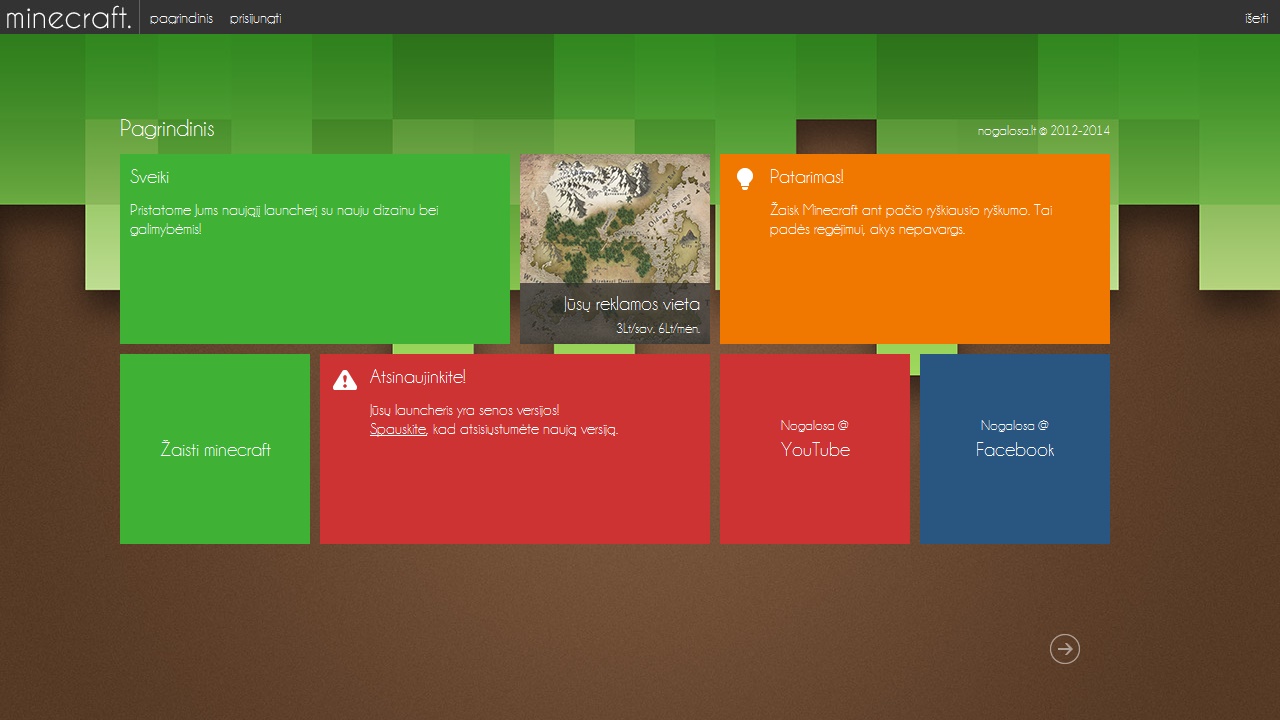Open the prisijungti menu item
This screenshot has width=1280, height=720.
(x=255, y=19)
